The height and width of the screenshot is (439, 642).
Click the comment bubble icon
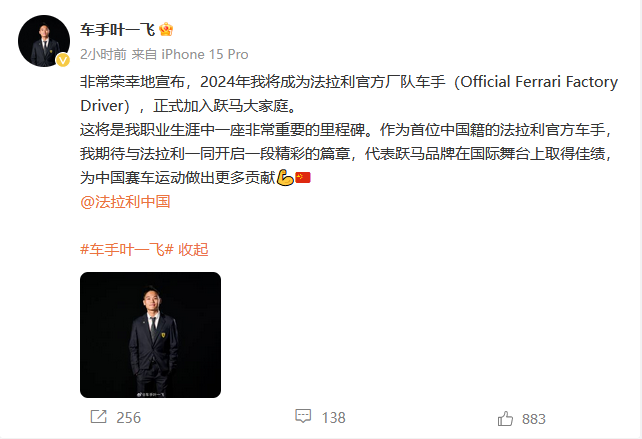pos(303,416)
